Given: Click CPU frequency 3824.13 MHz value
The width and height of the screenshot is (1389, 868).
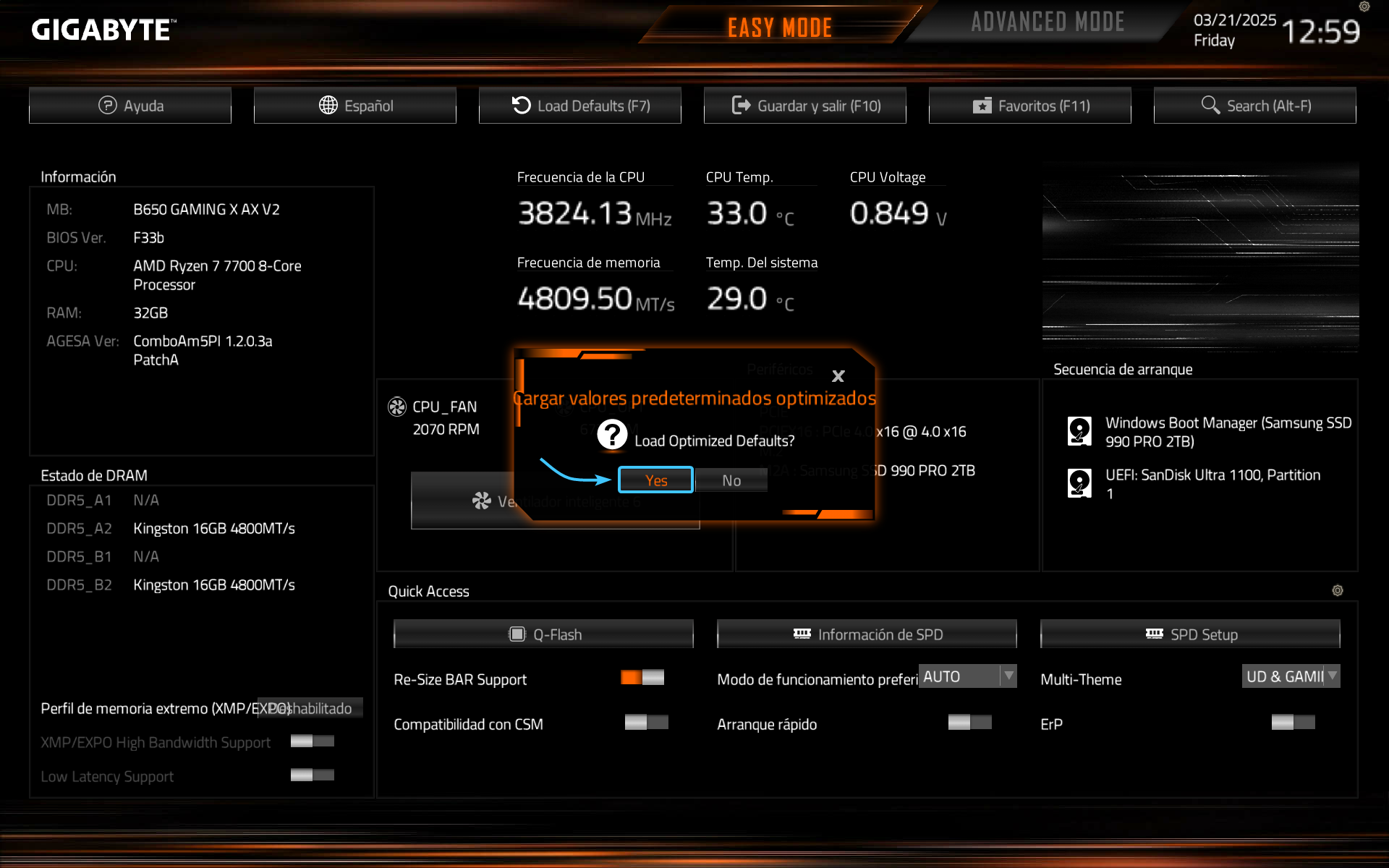Looking at the screenshot, I should pyautogui.click(x=595, y=213).
